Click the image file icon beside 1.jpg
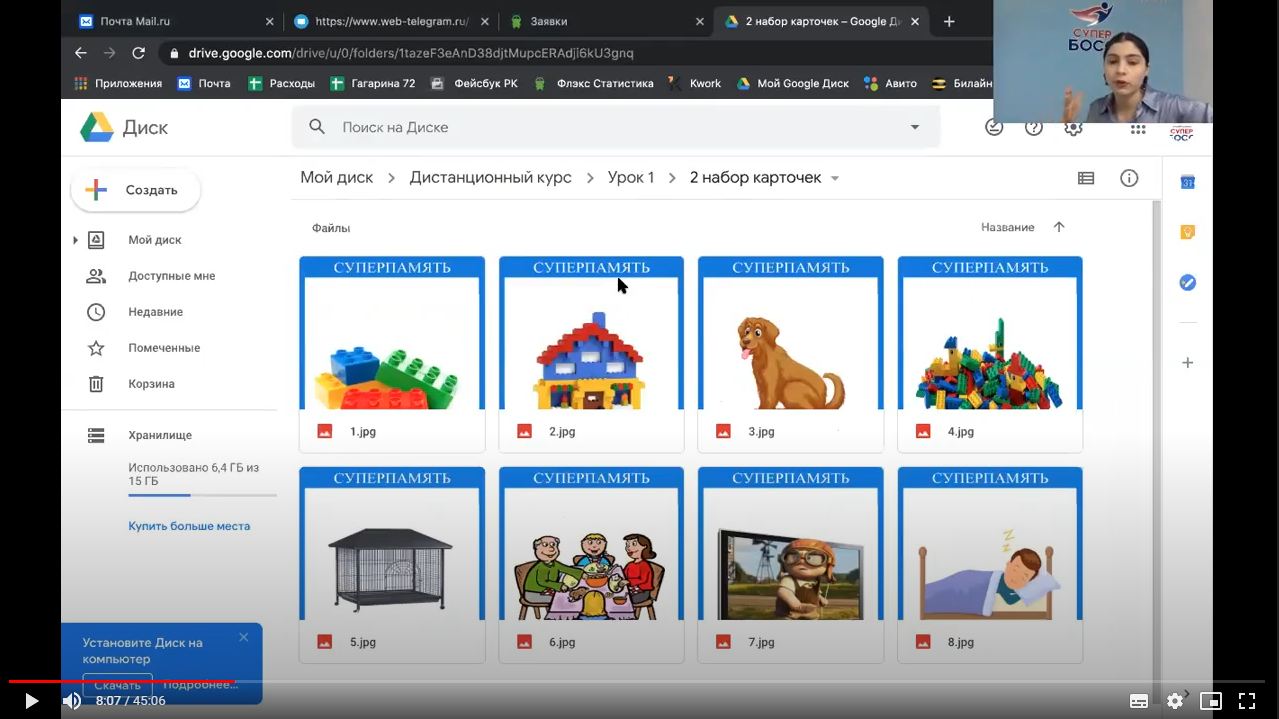1279x719 pixels. click(325, 432)
